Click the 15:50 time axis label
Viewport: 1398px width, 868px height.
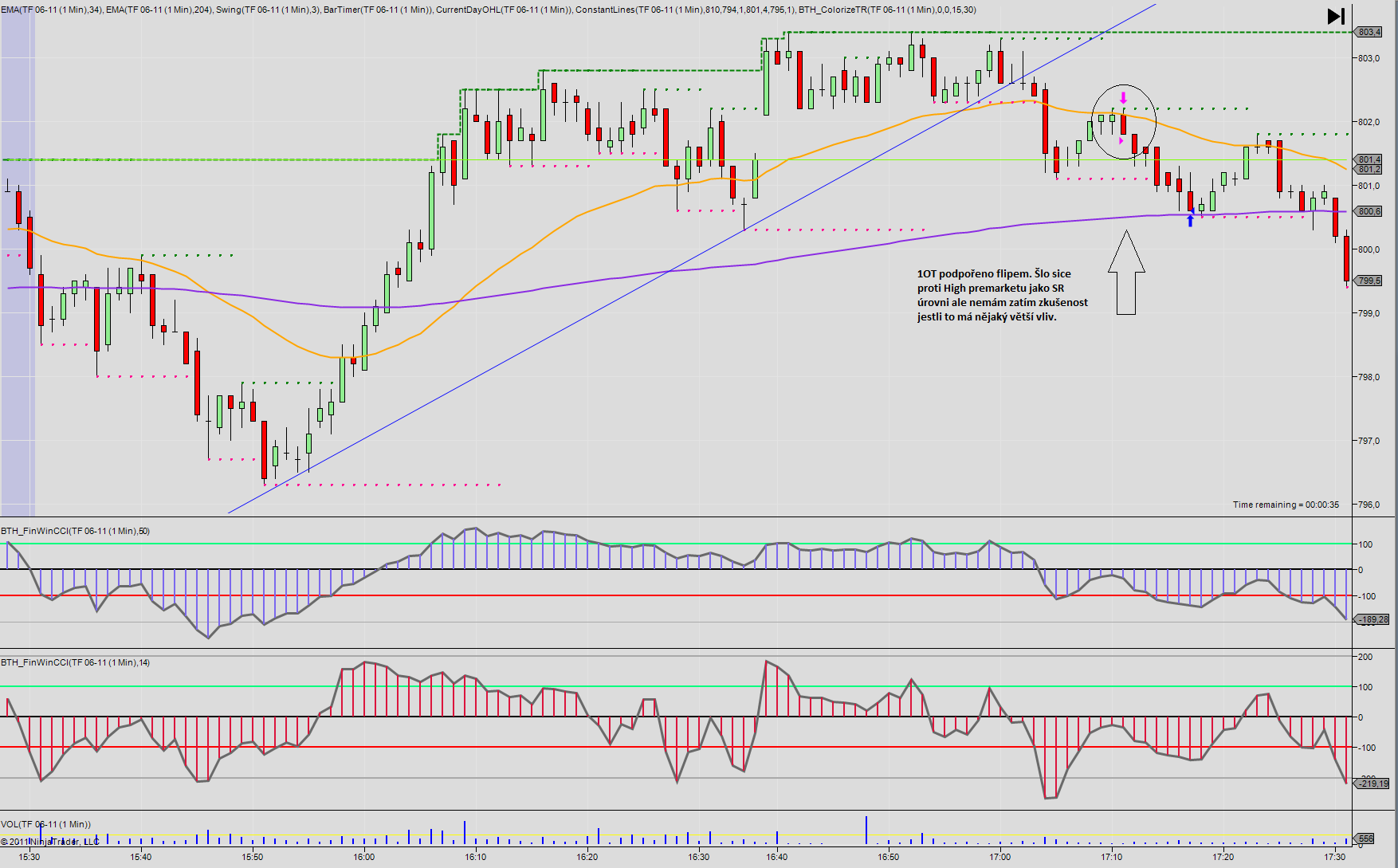tap(253, 857)
